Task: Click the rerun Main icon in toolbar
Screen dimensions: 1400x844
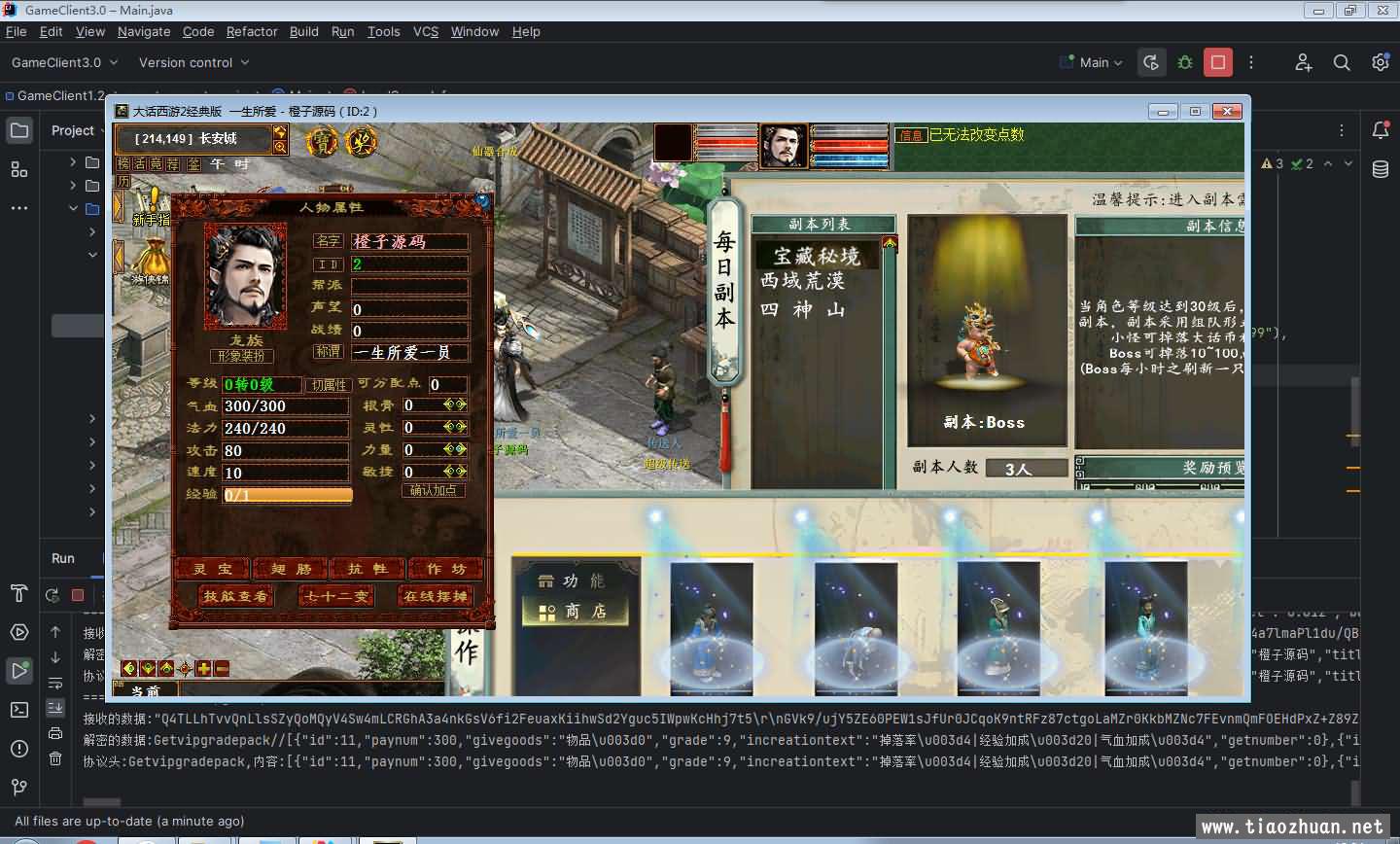Action: 1151,62
